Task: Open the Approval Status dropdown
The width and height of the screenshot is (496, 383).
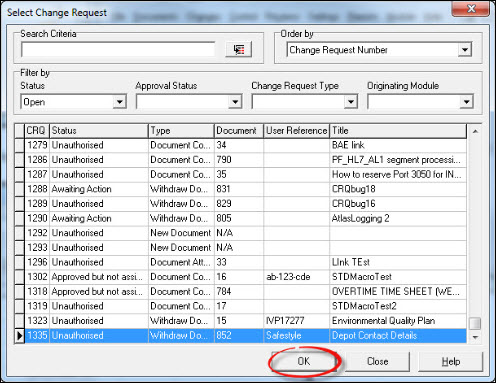Action: point(235,101)
